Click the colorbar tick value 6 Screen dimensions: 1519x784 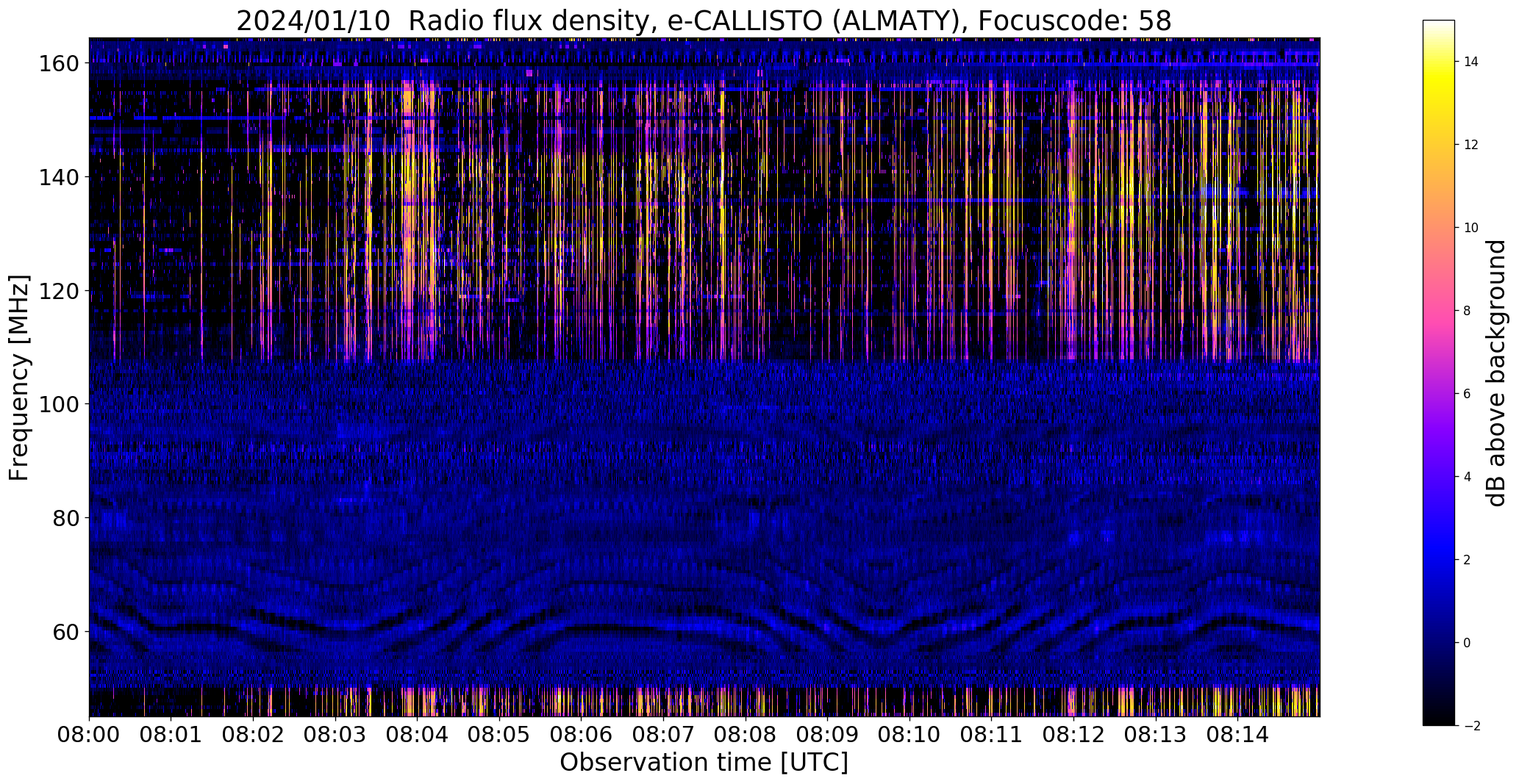(x=1468, y=394)
